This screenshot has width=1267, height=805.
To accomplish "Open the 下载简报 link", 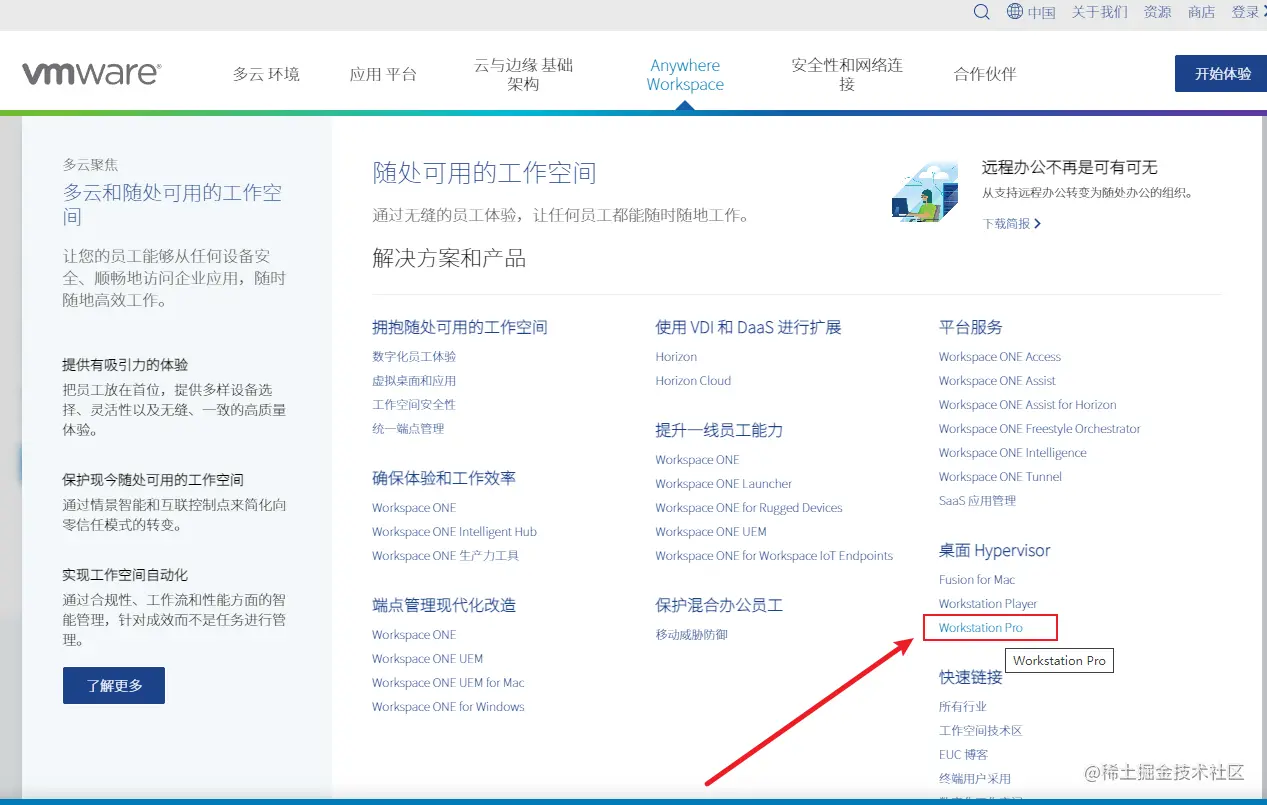I will (1011, 224).
